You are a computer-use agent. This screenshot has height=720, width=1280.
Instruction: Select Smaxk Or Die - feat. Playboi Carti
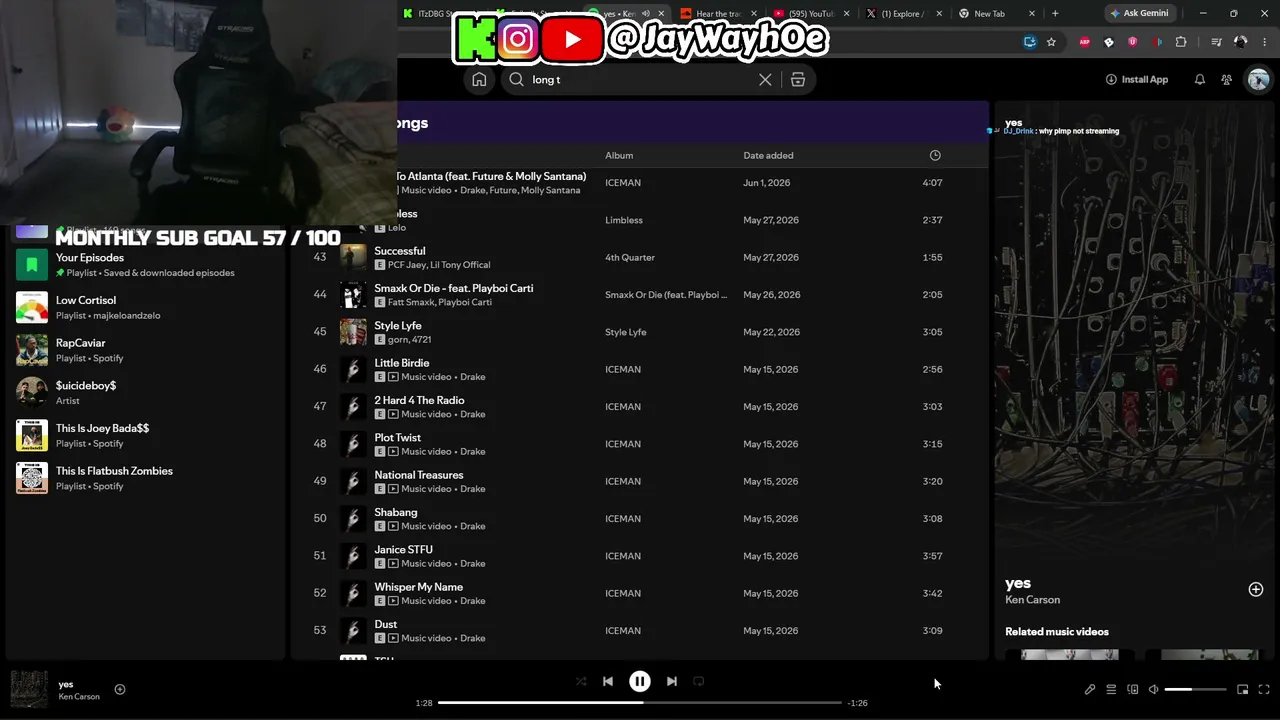click(x=453, y=288)
